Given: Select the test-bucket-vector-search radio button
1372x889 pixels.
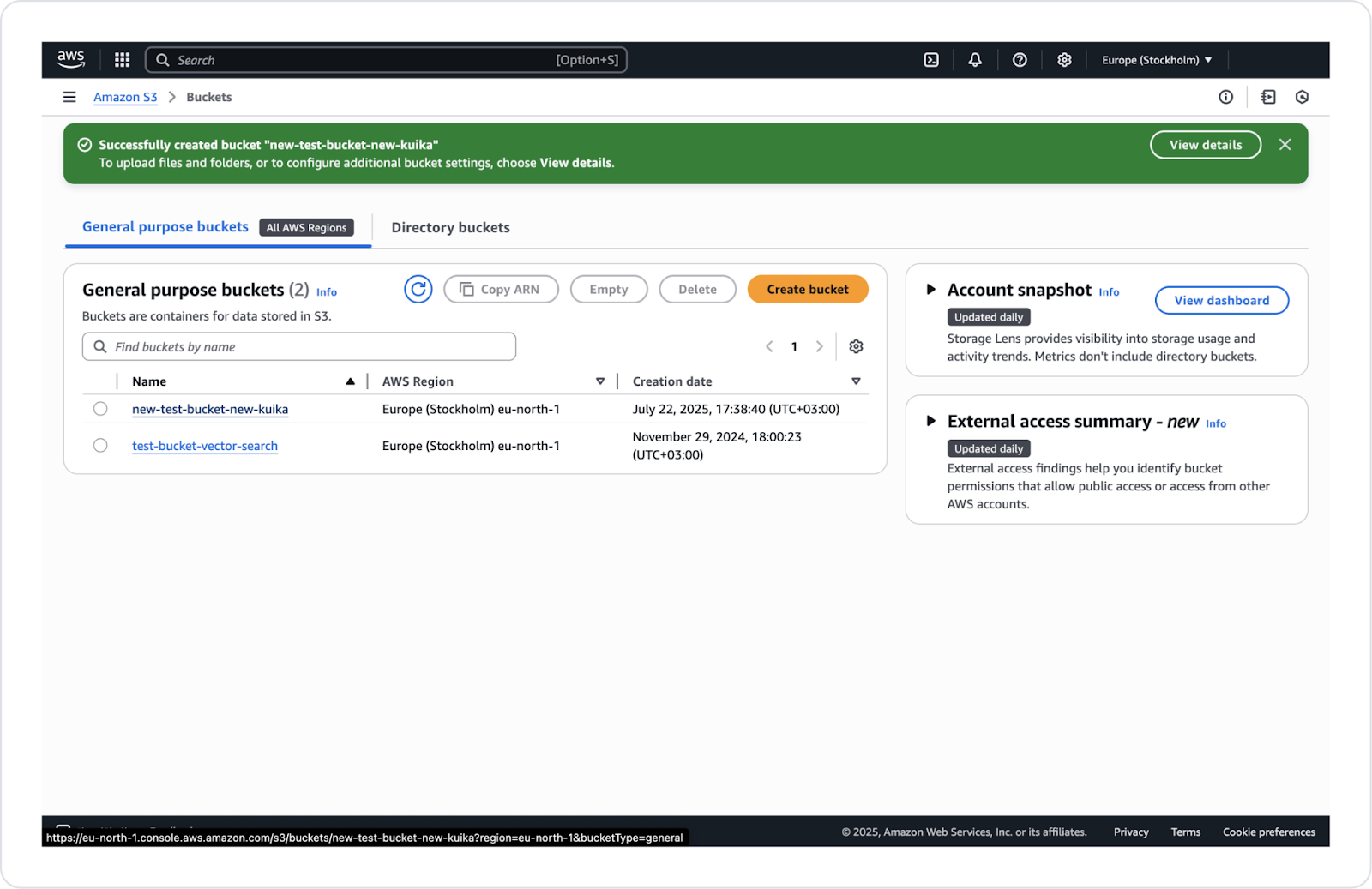Looking at the screenshot, I should tap(100, 446).
